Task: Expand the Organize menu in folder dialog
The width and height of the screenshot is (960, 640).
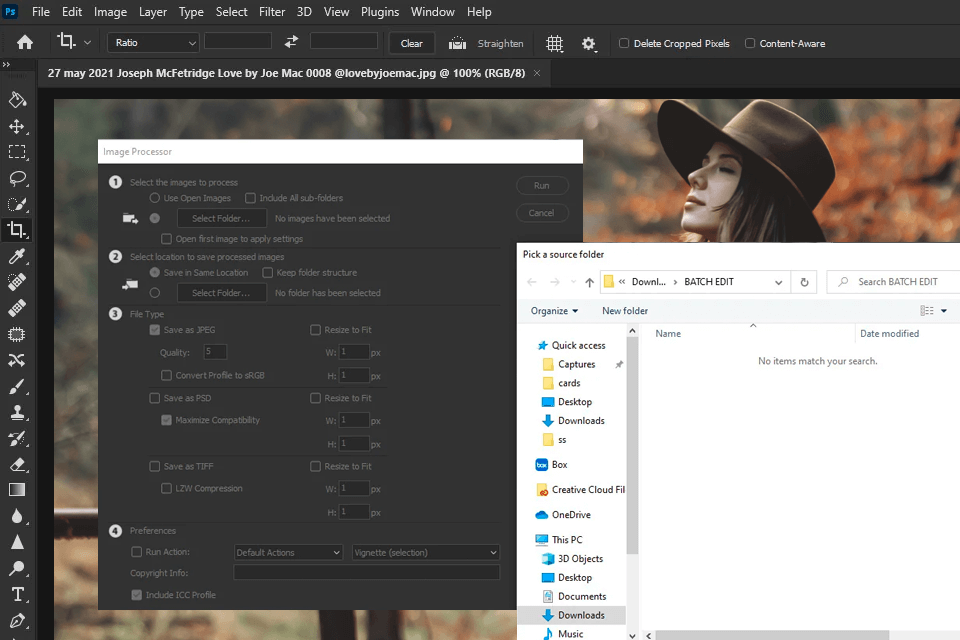Action: 555,311
